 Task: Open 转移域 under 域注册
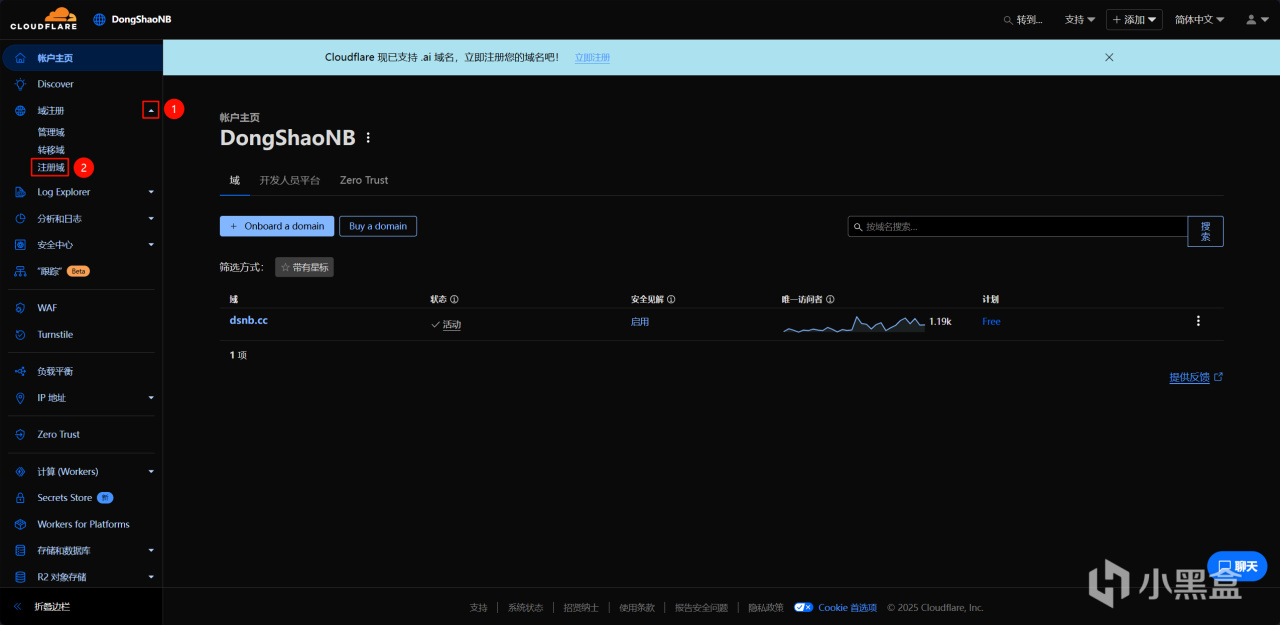point(51,150)
